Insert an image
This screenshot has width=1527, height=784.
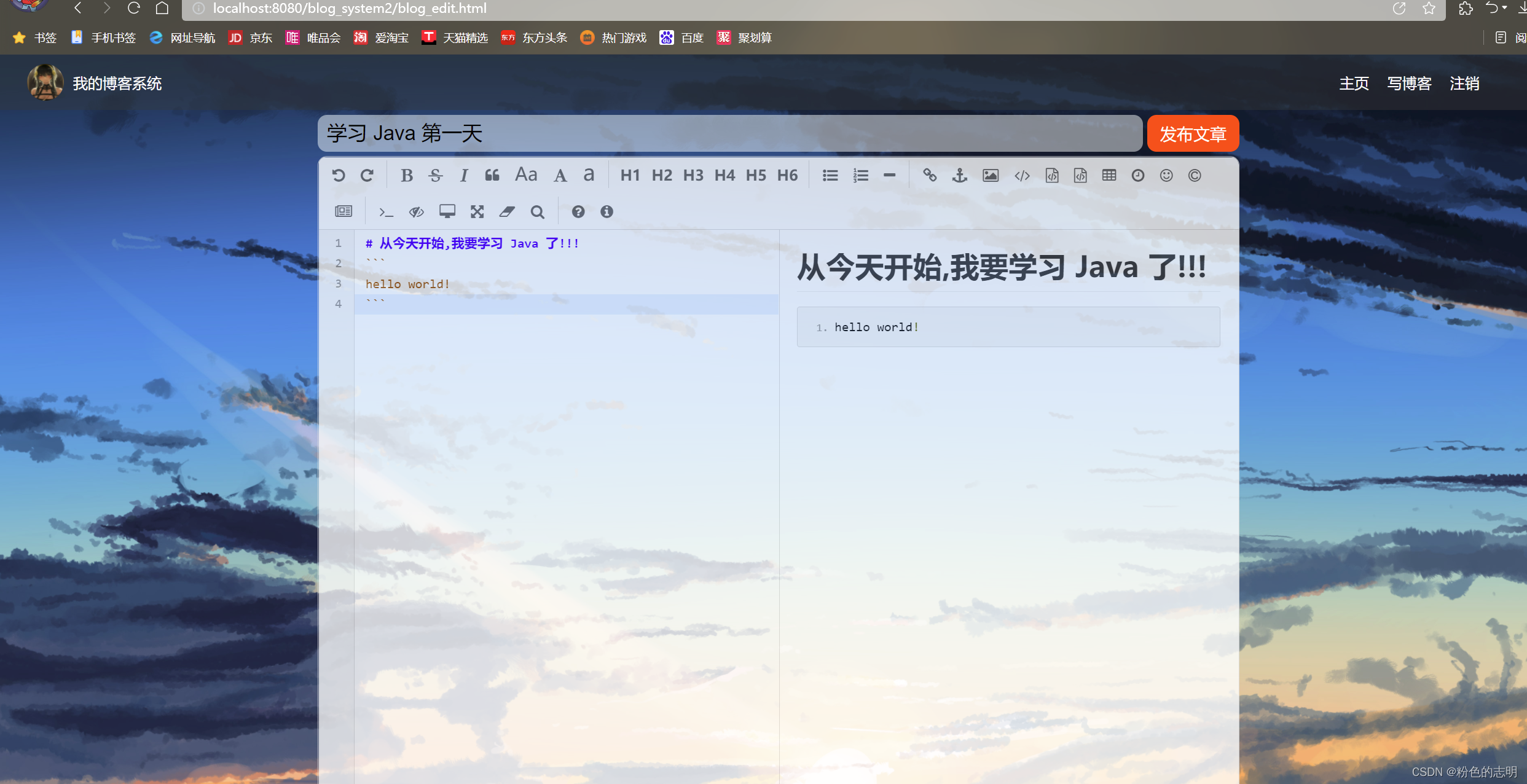(991, 176)
